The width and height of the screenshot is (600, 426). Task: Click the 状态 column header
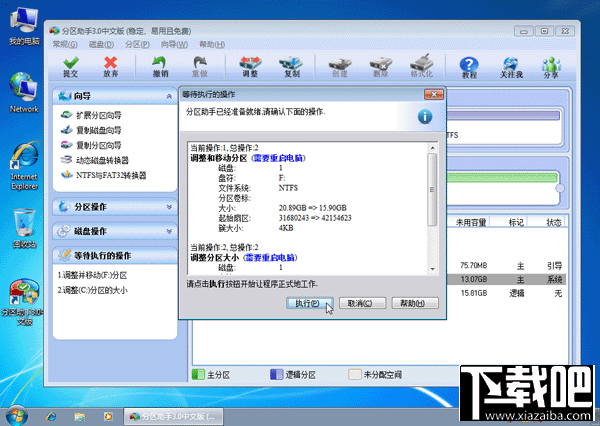[x=553, y=222]
